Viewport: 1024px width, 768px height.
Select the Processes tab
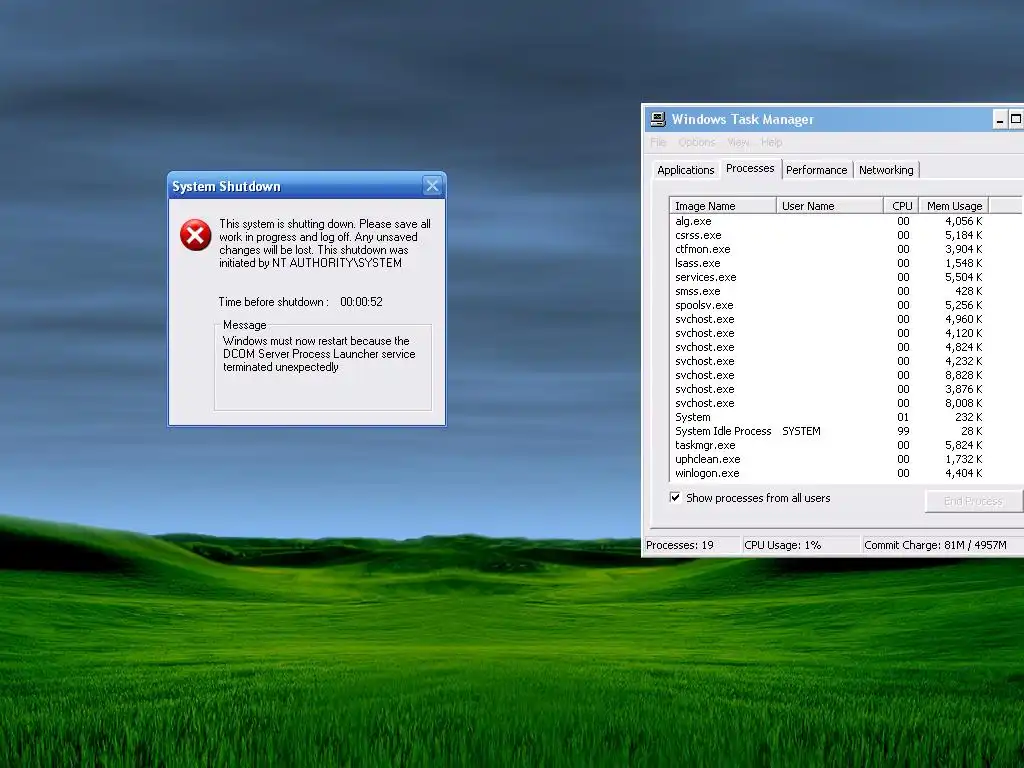pyautogui.click(x=750, y=168)
